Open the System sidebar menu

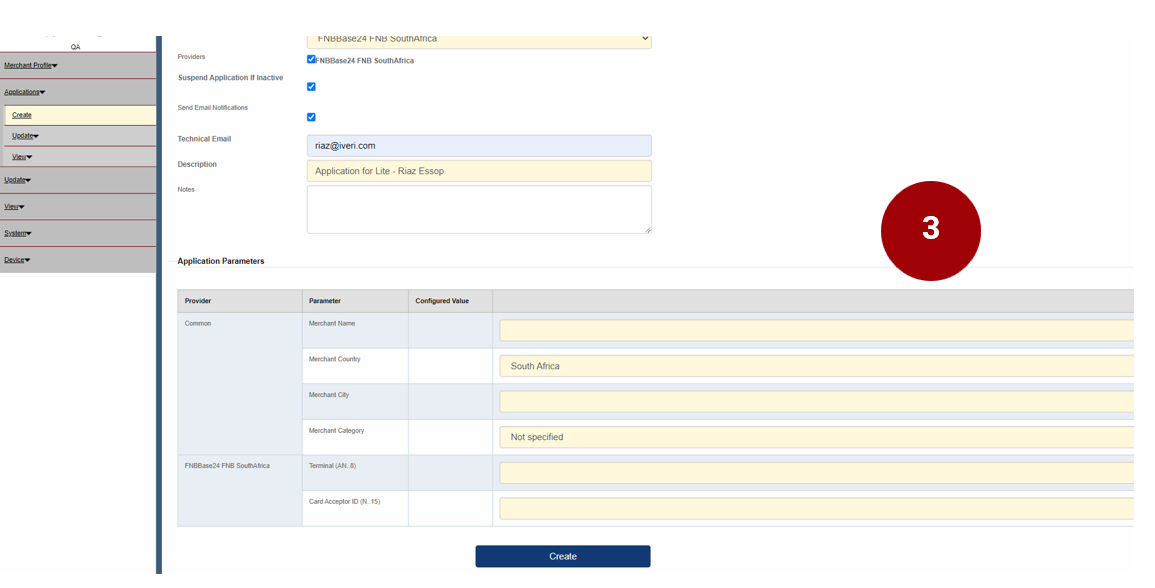pos(16,233)
